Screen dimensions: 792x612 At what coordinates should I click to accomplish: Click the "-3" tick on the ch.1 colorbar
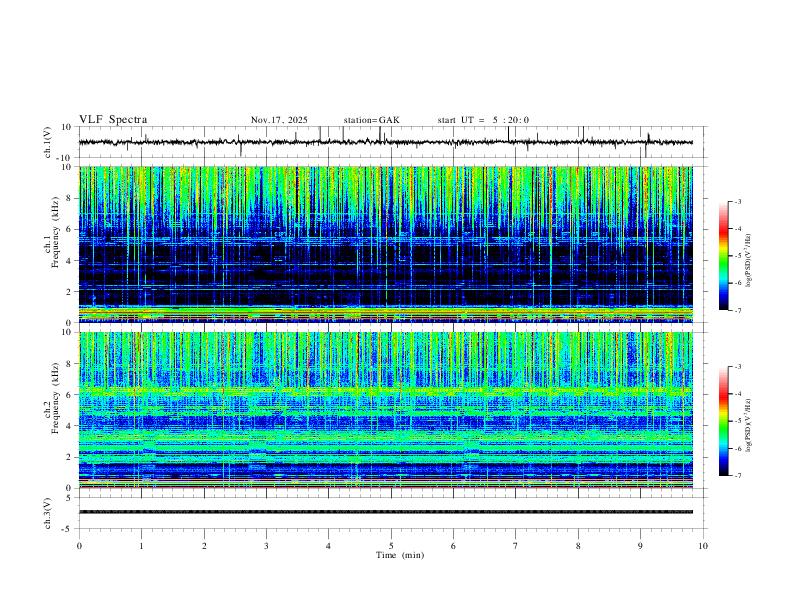[x=737, y=201]
